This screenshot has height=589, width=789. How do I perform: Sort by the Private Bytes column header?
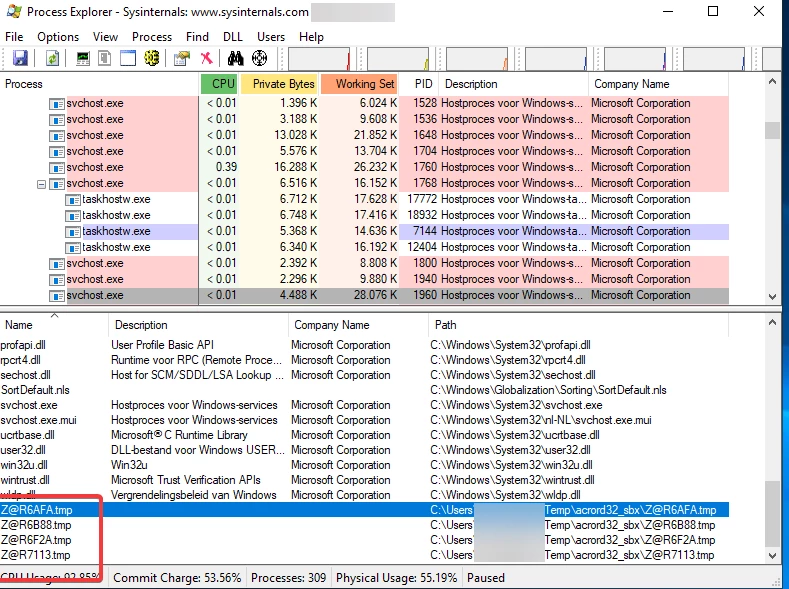point(279,84)
